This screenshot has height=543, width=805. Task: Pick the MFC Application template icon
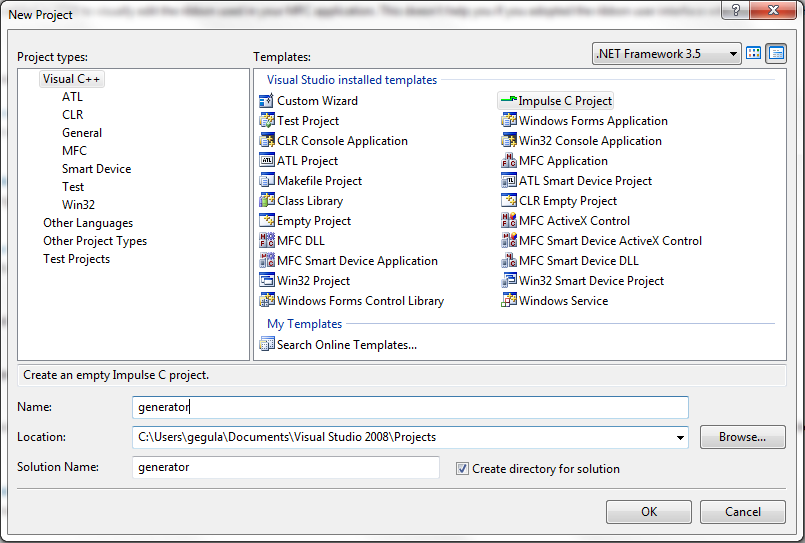click(508, 161)
